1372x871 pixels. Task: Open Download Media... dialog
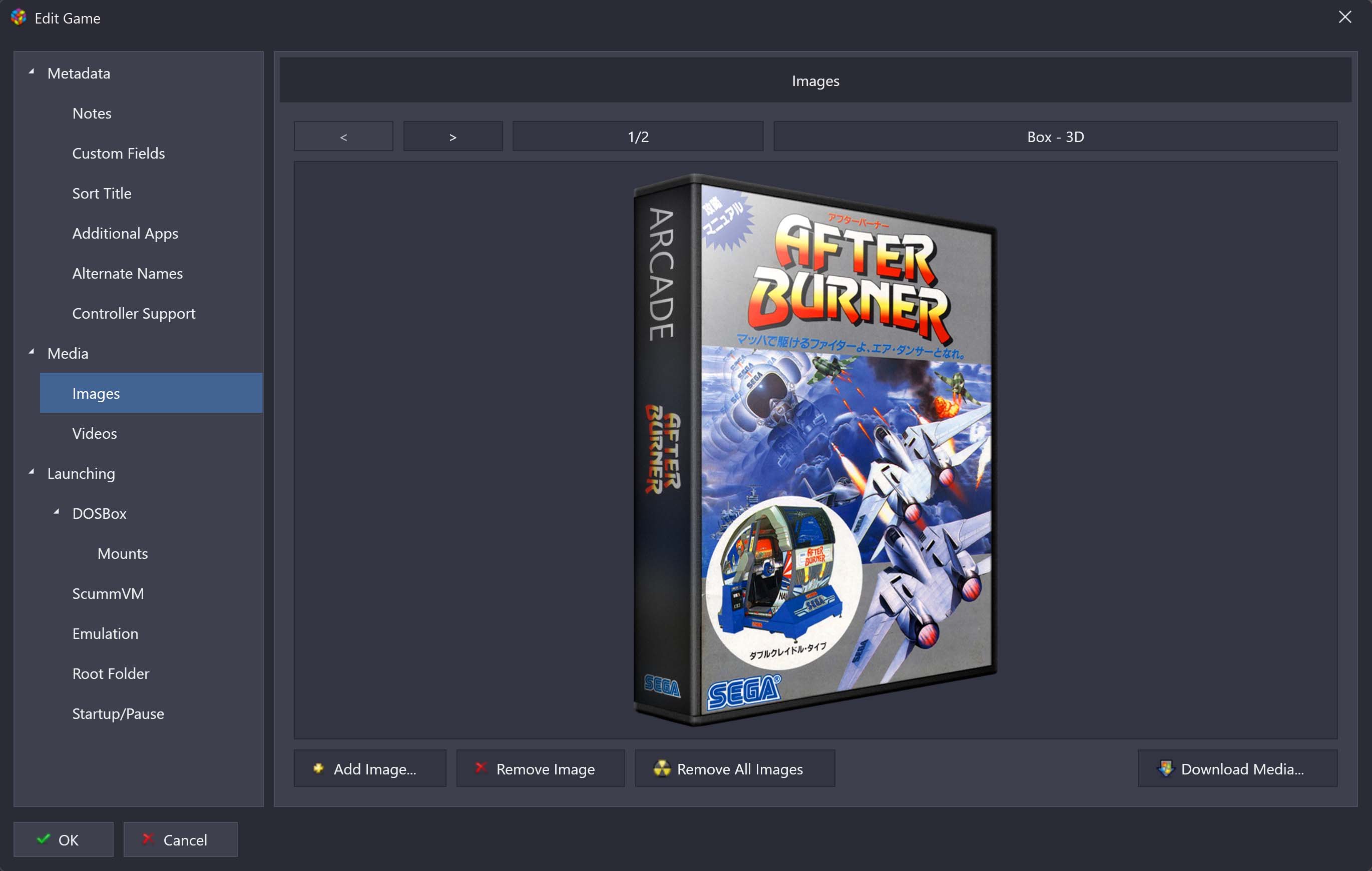(1237, 768)
